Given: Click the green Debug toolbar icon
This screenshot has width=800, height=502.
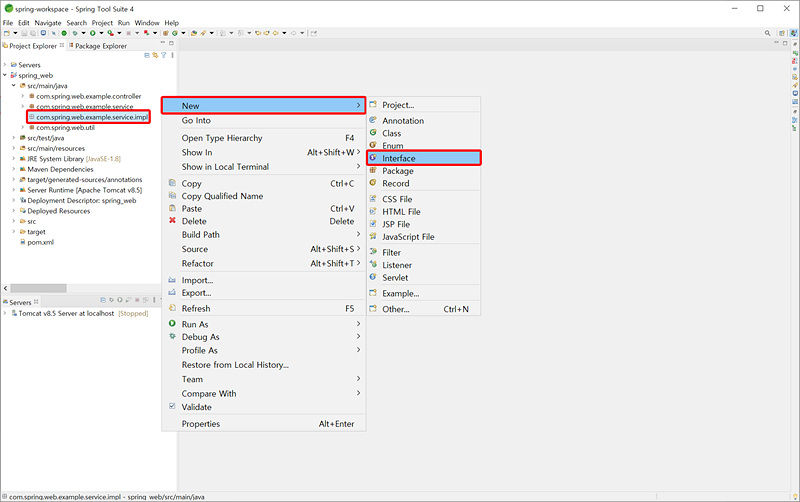Looking at the screenshot, I should [75, 33].
